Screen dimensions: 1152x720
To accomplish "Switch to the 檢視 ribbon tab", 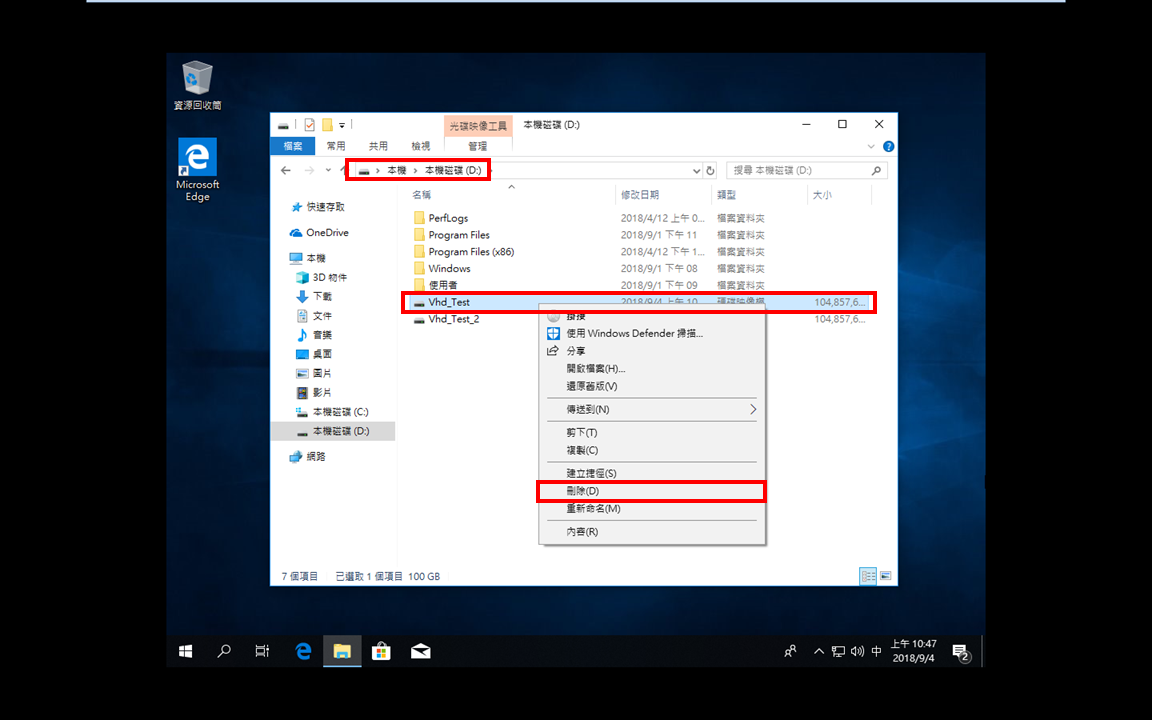I will (x=421, y=146).
